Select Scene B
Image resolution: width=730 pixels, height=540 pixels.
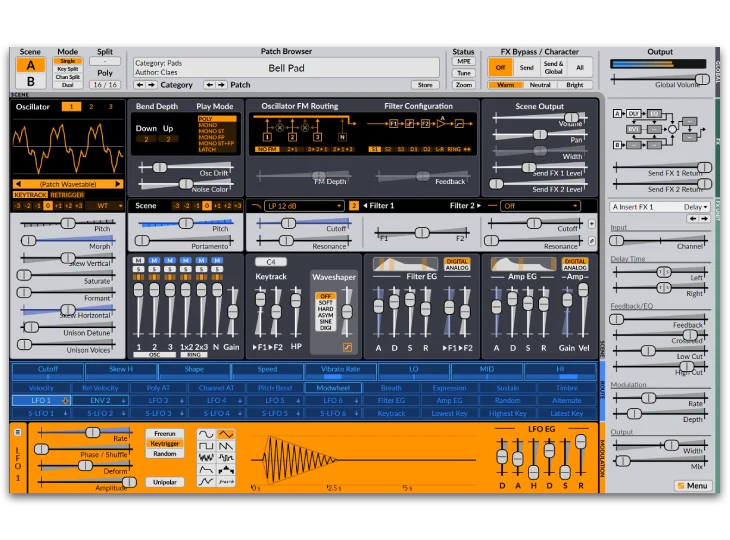[x=30, y=81]
